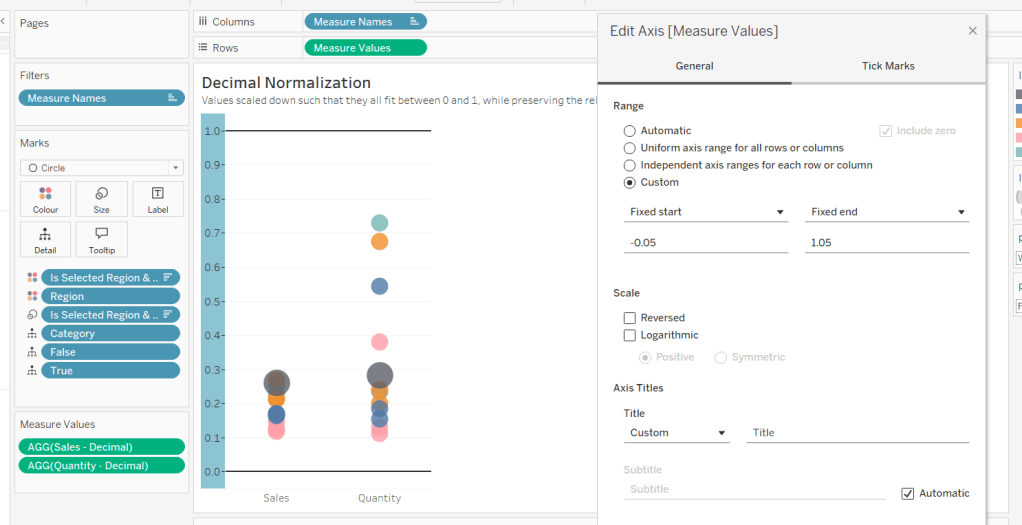Click the detail icon beside the Category pill
The width and height of the screenshot is (1022, 525).
pyautogui.click(x=32, y=334)
